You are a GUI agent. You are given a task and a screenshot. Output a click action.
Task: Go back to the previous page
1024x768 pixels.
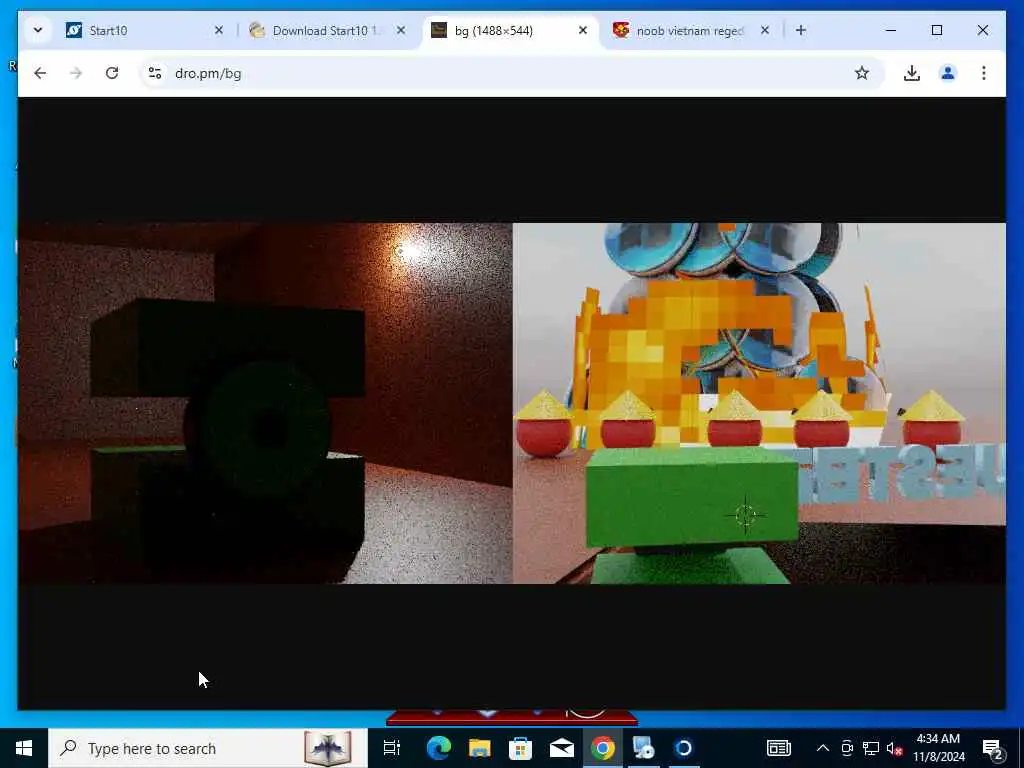pyautogui.click(x=40, y=73)
